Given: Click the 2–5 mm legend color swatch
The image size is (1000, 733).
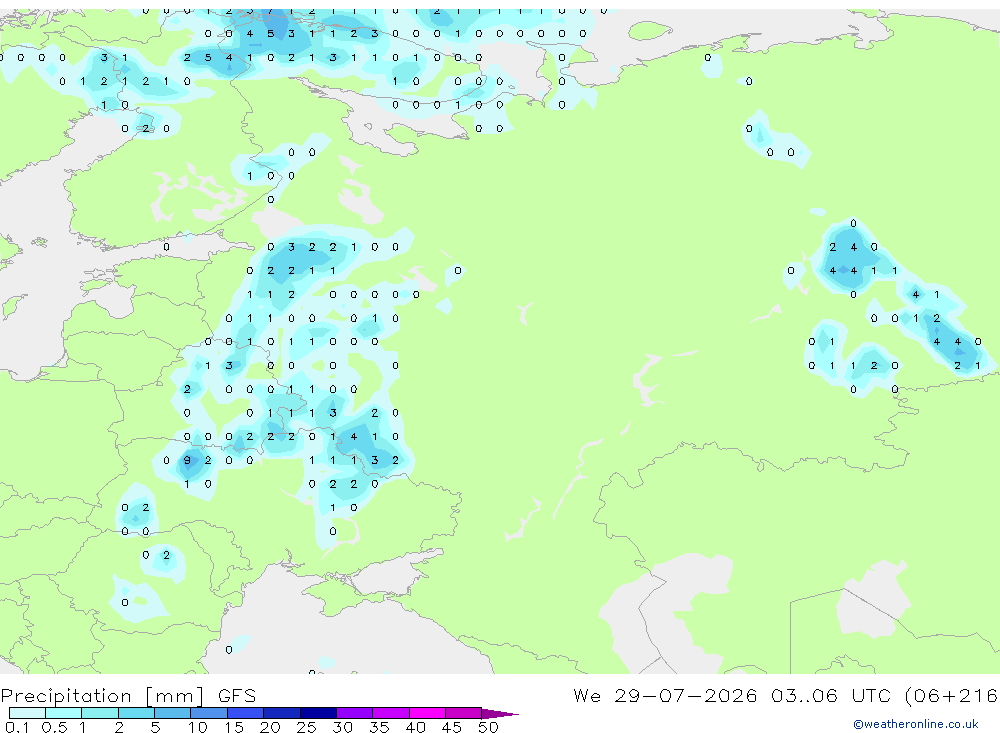Looking at the screenshot, I should tap(136, 713).
